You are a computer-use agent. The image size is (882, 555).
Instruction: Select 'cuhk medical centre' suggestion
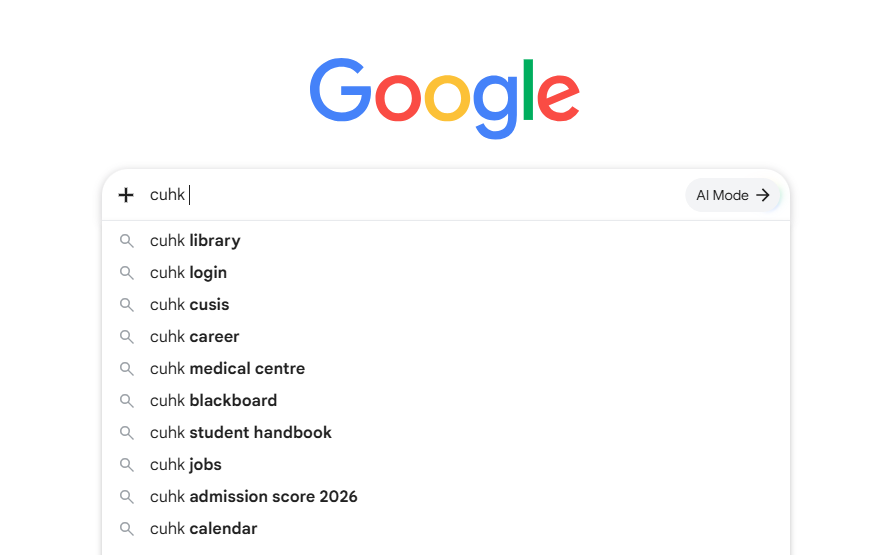(x=446, y=369)
